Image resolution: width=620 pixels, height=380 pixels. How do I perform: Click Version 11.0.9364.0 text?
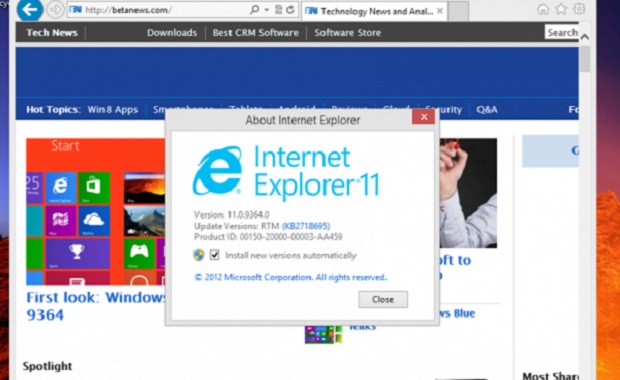[231, 215]
